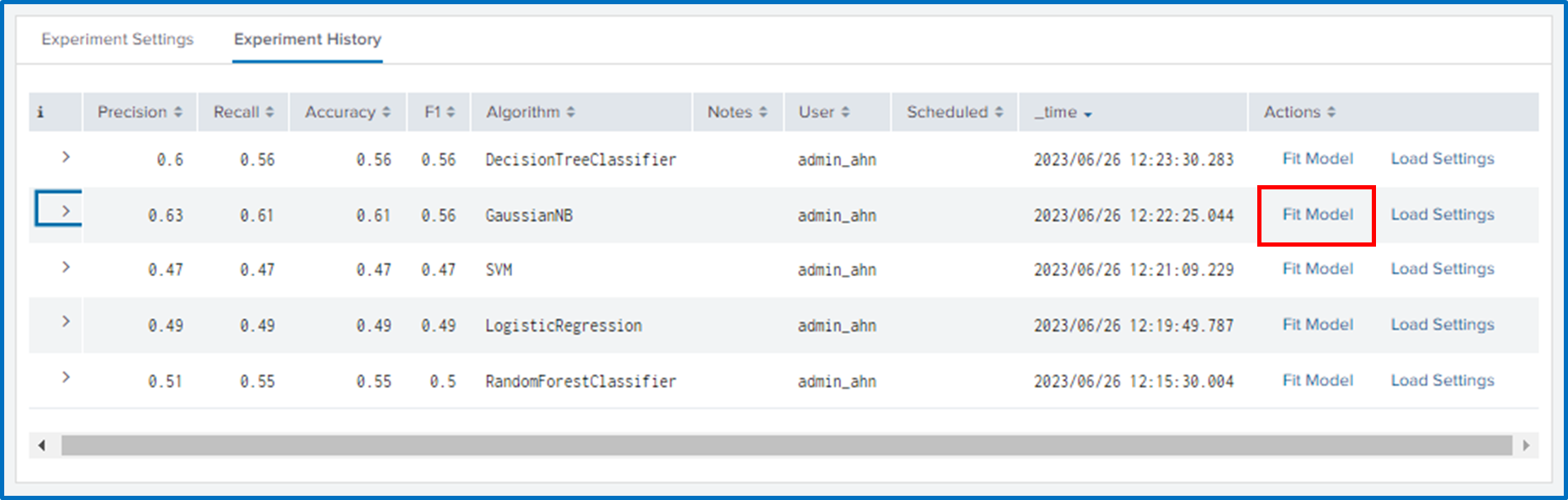Click timestamp 2023/06/26 12:23:30.283
The height and width of the screenshot is (500, 1568).
coord(1133,159)
